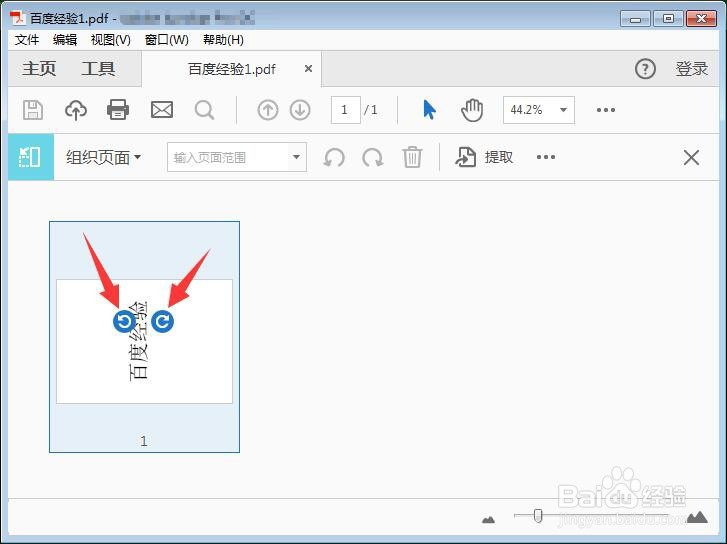Close the PDF reader window
727x544 pixels.
tap(701, 19)
